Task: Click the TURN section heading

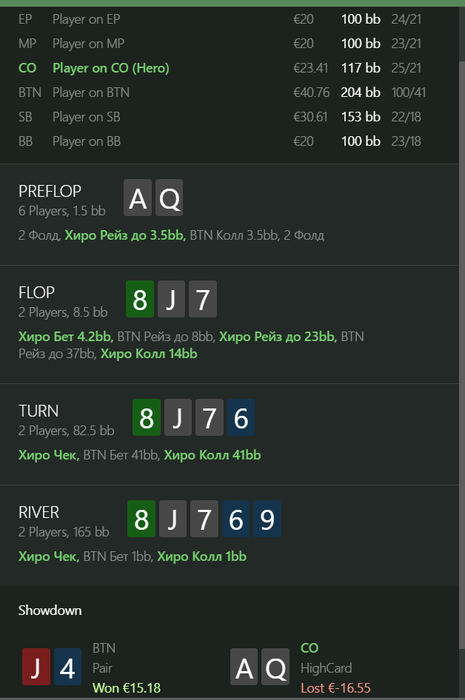Action: click(x=38, y=411)
